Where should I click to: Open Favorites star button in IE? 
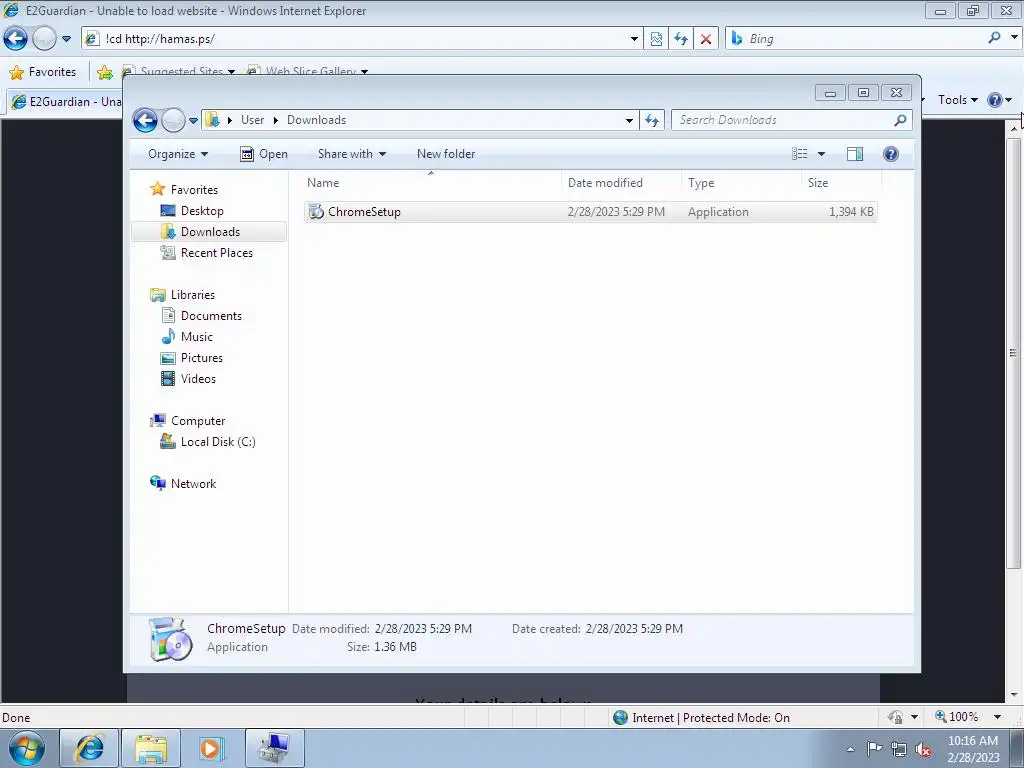[x=43, y=72]
